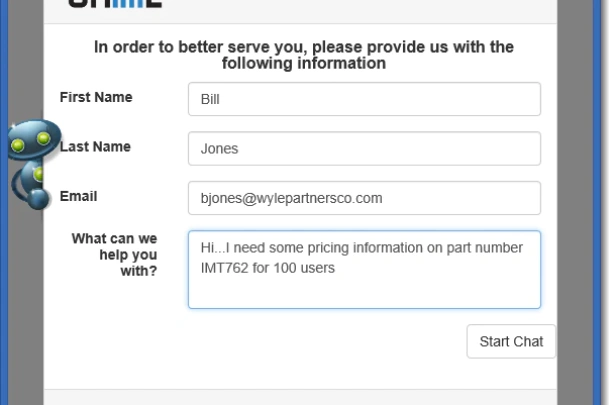Click the 'What can we help you with?' label
Image resolution: width=616 pixels, height=405 pixels.
coord(114,255)
